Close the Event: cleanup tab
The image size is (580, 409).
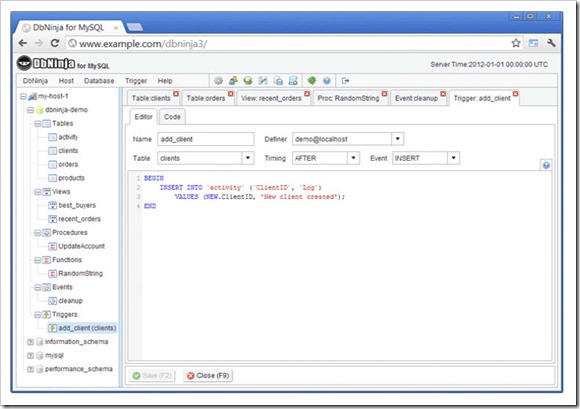(x=443, y=94)
